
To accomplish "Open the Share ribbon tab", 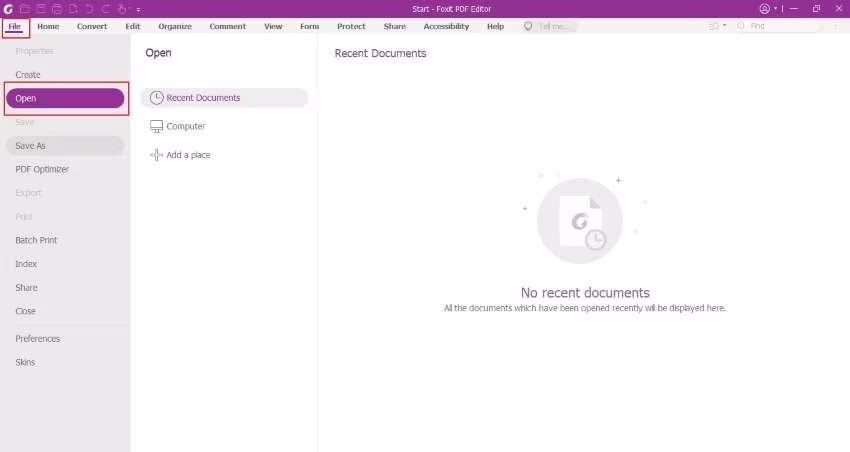I will pyautogui.click(x=395, y=26).
